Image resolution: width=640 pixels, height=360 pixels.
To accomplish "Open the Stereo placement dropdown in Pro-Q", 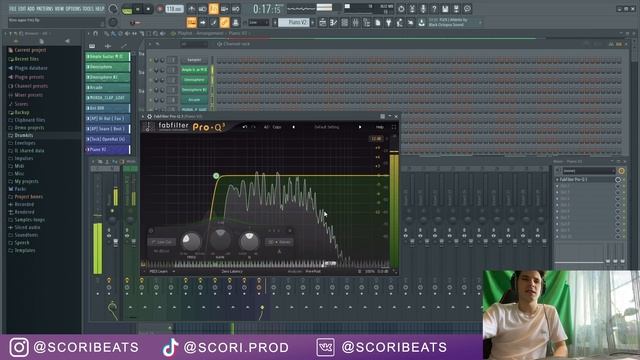I will coord(280,242).
